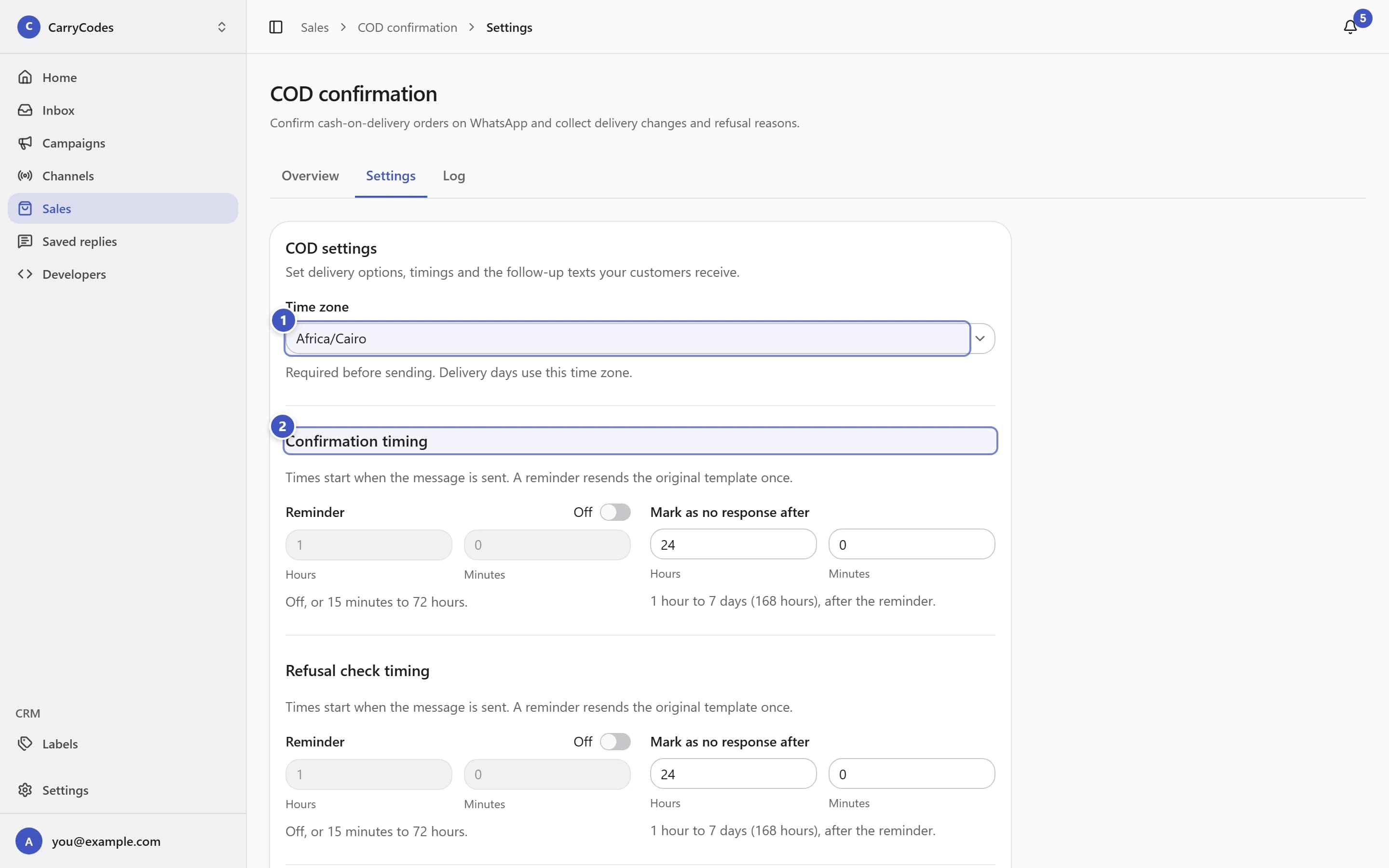Open Inbox from the sidebar menu
The width and height of the screenshot is (1389, 868).
click(123, 110)
